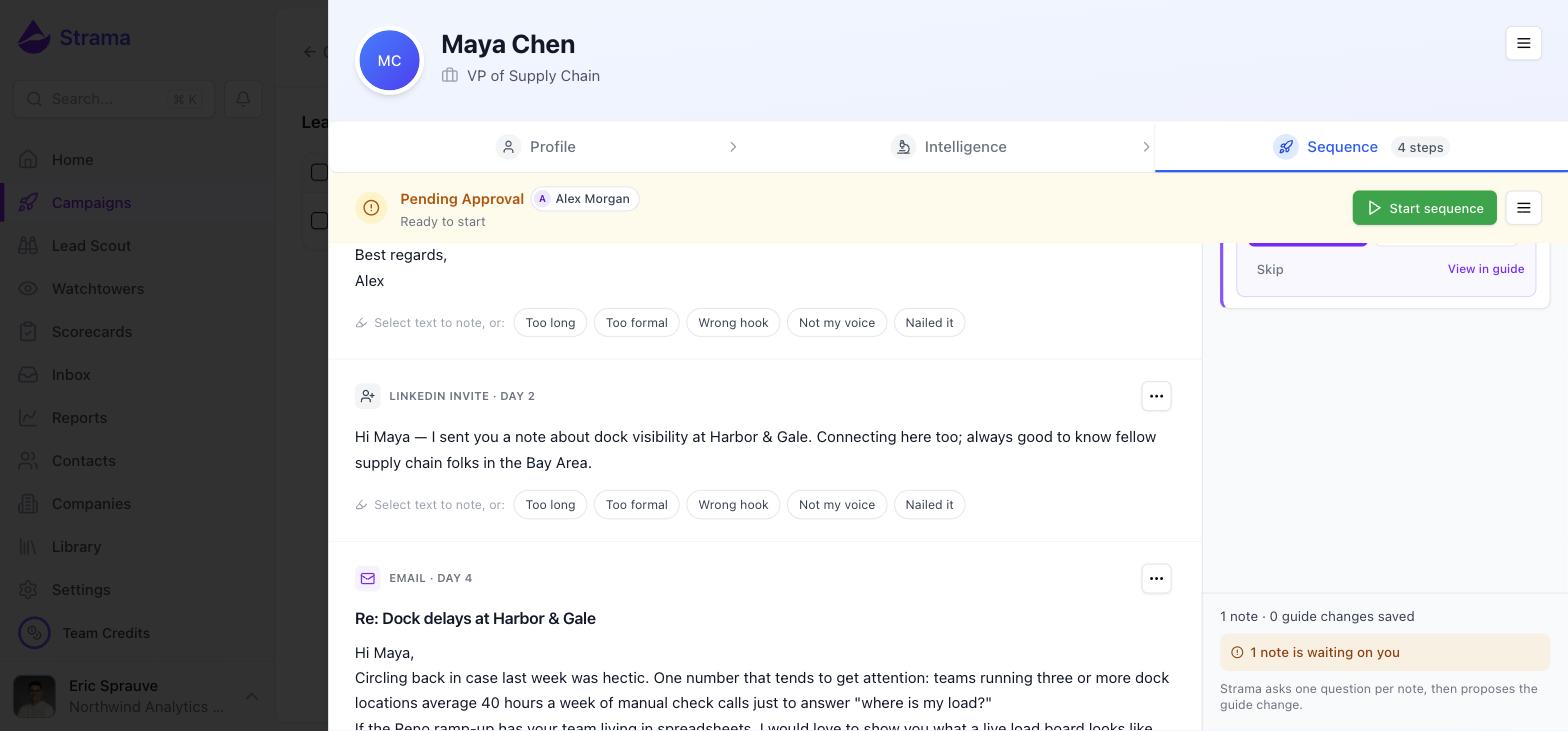Tag LinkedIn invite as Not my voice

(837, 505)
